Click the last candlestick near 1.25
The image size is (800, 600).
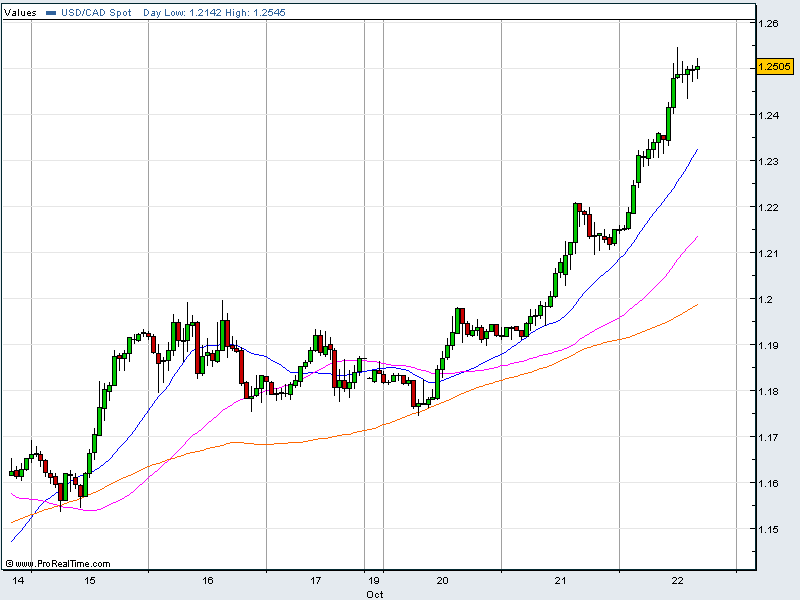(697, 68)
